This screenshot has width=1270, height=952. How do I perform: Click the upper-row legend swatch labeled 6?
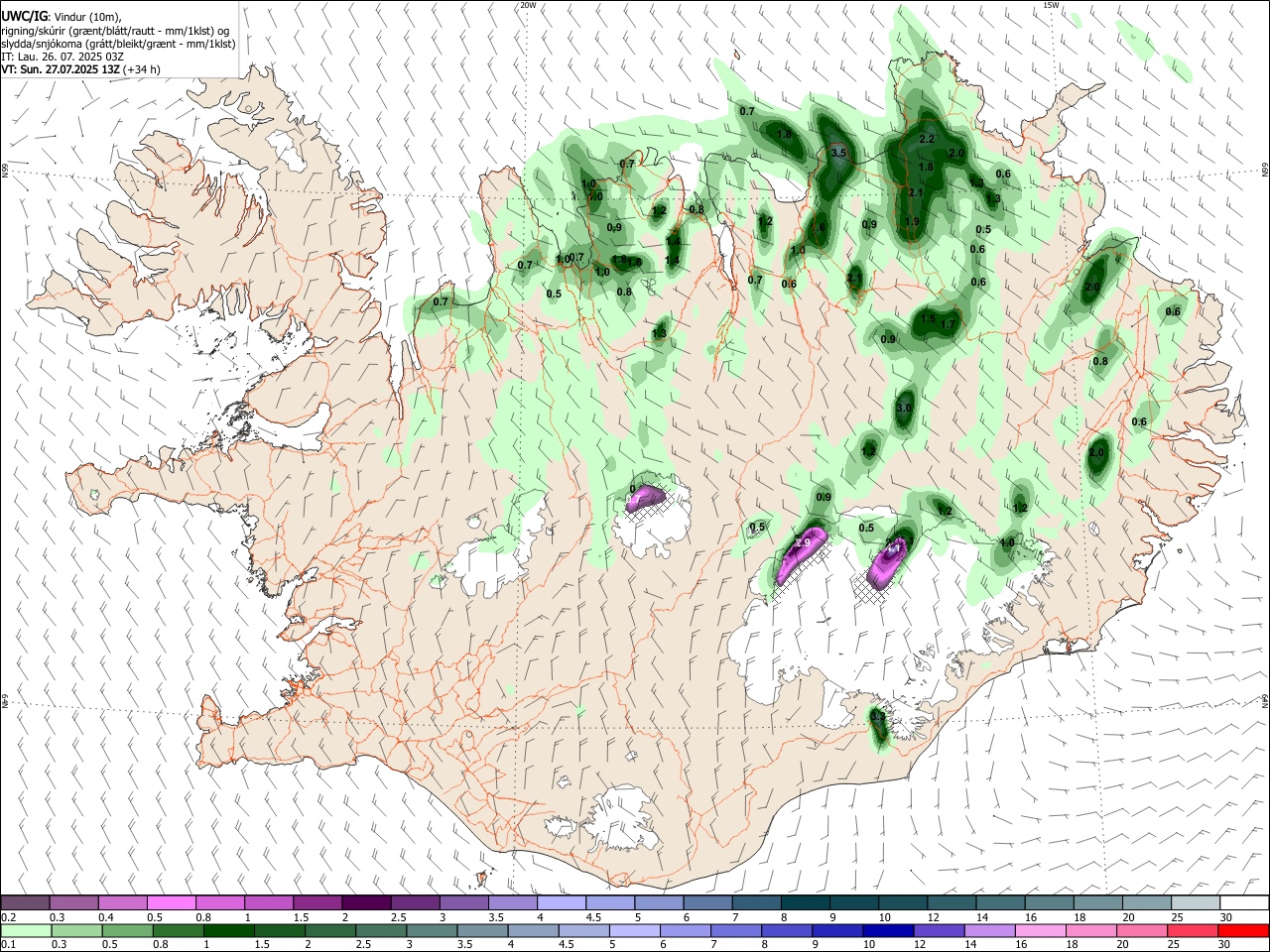tap(706, 902)
